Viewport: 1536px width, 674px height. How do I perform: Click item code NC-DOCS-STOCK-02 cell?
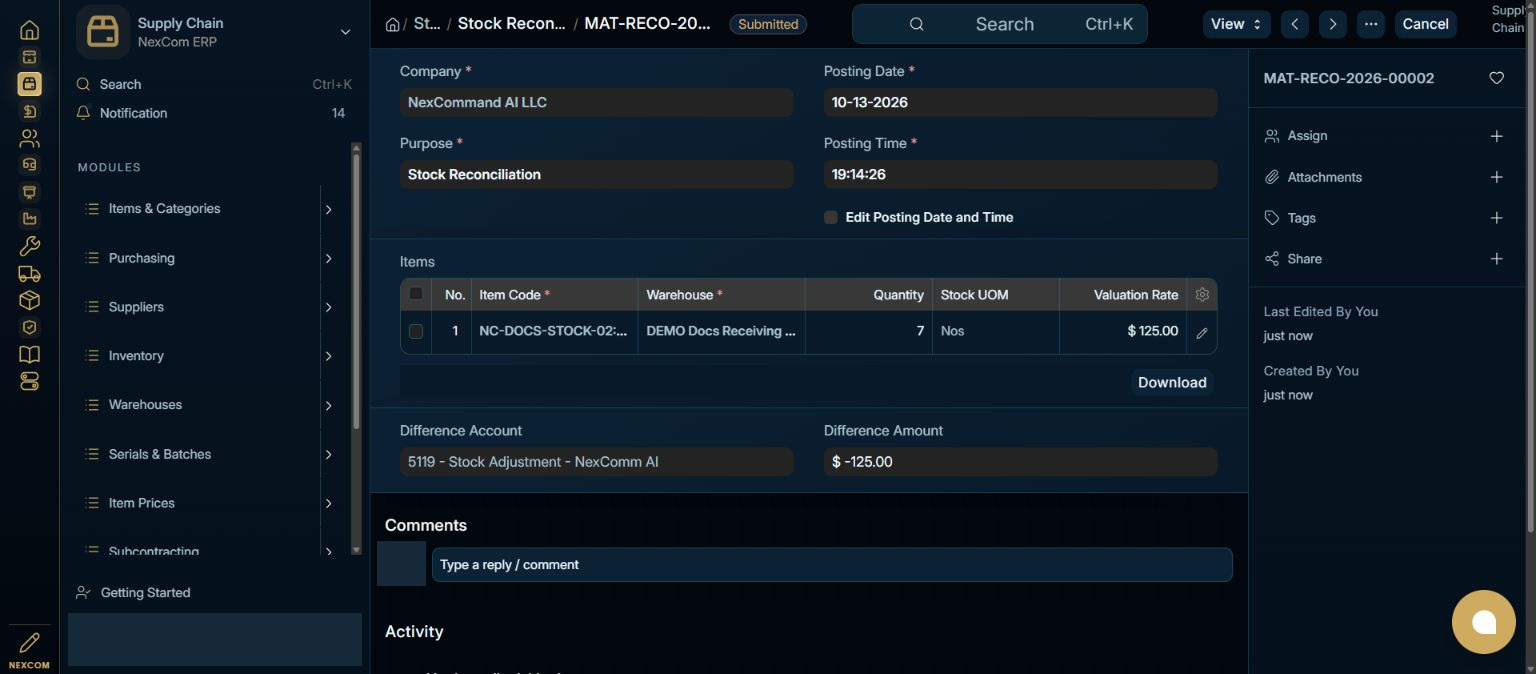(554, 331)
